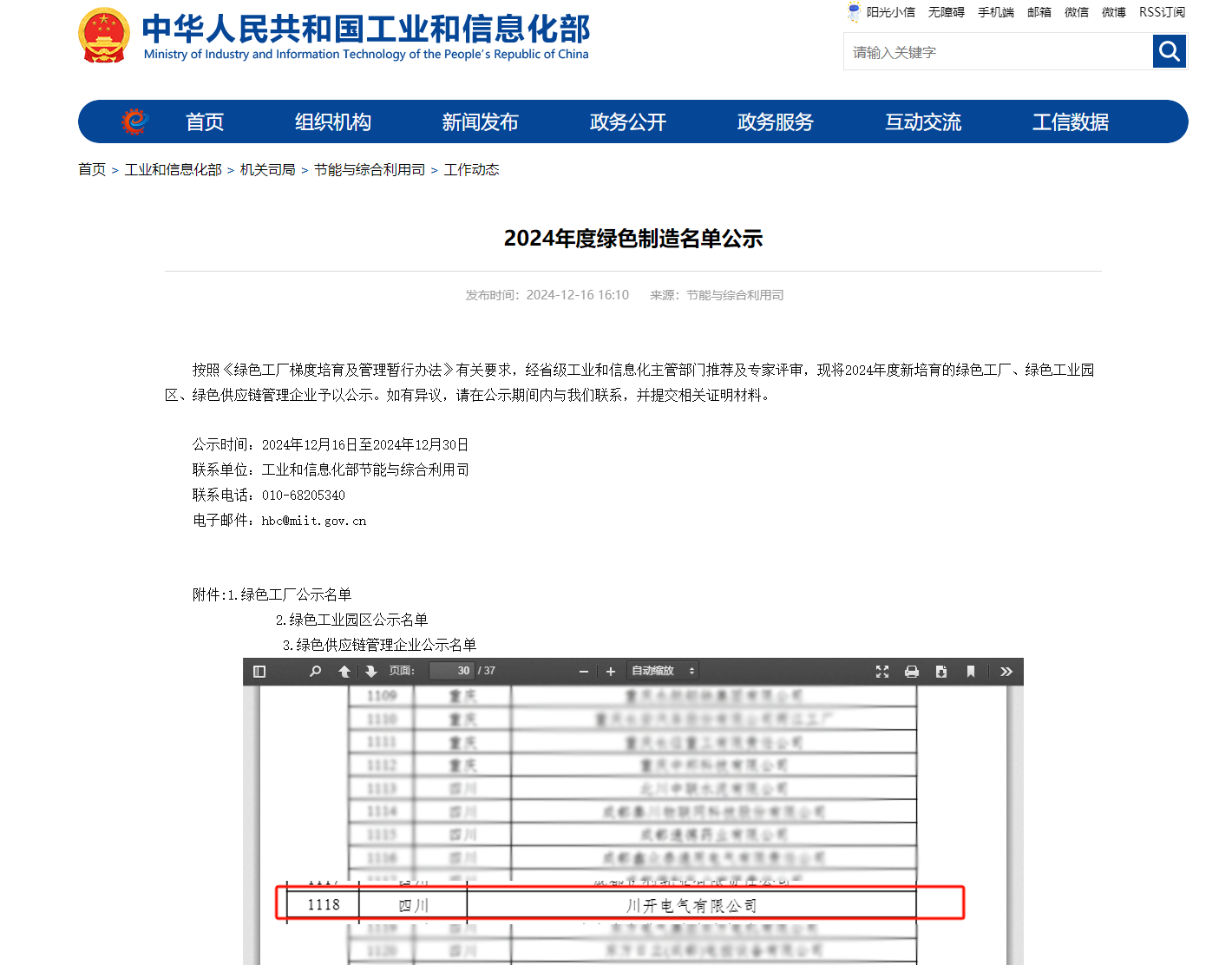This screenshot has width=1232, height=965.
Task: Click the 阳光小信 robot assistant icon
Action: pos(854,12)
